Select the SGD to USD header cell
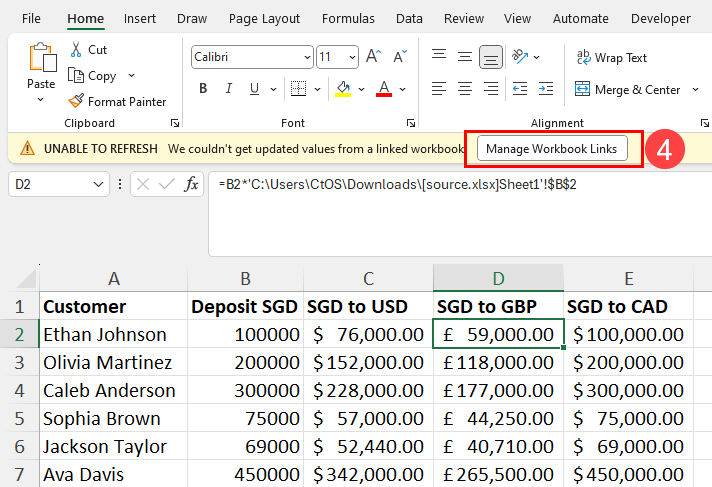The width and height of the screenshot is (712, 487). (368, 307)
